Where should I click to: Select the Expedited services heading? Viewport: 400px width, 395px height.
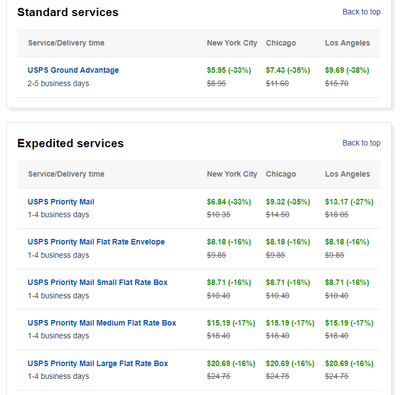[70, 143]
